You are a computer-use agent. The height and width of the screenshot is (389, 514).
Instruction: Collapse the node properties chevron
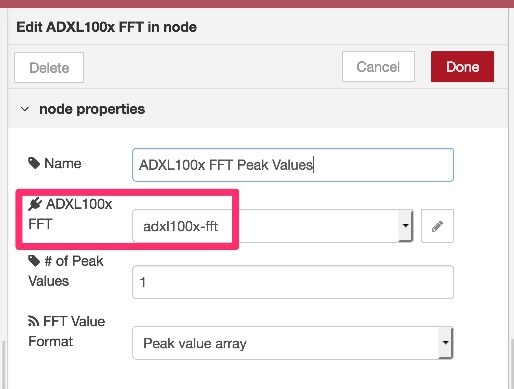coord(25,109)
